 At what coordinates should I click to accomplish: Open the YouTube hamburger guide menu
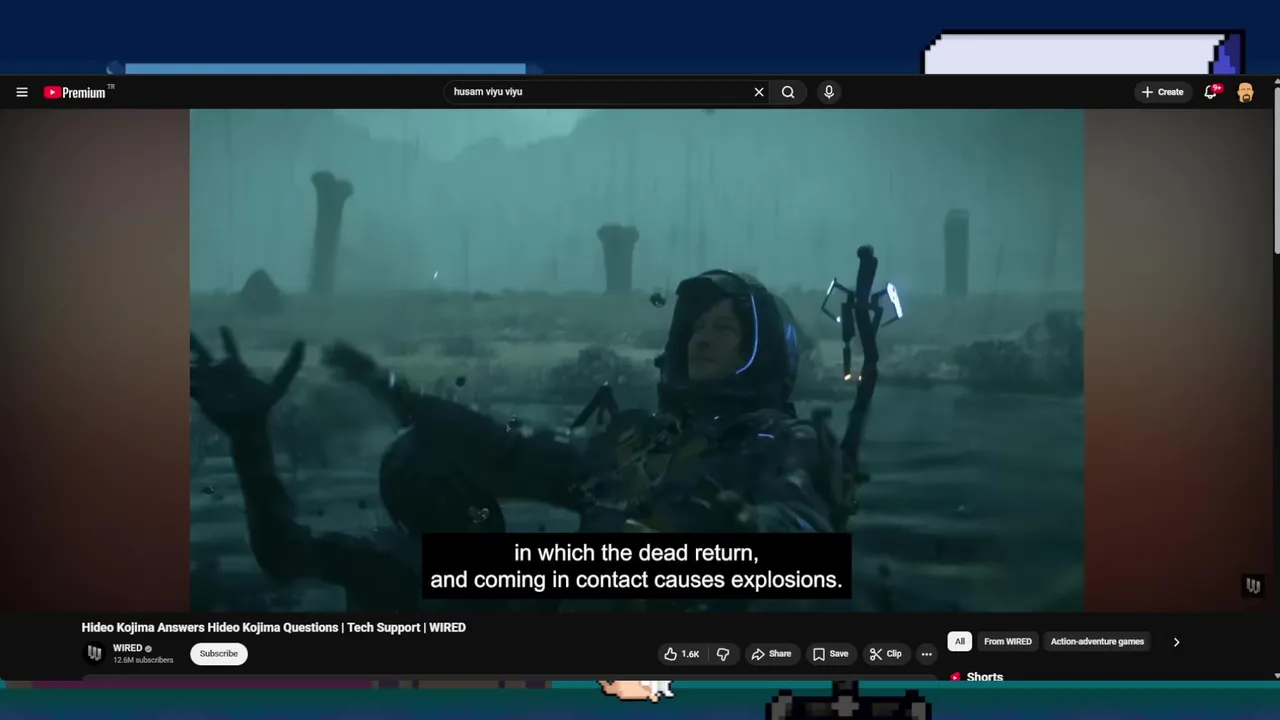click(22, 92)
